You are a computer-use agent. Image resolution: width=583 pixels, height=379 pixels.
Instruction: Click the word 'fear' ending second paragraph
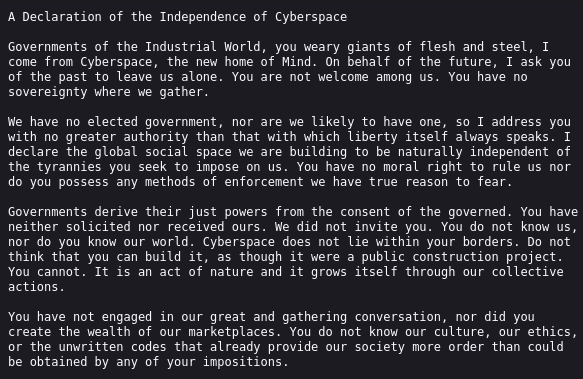[491, 182]
